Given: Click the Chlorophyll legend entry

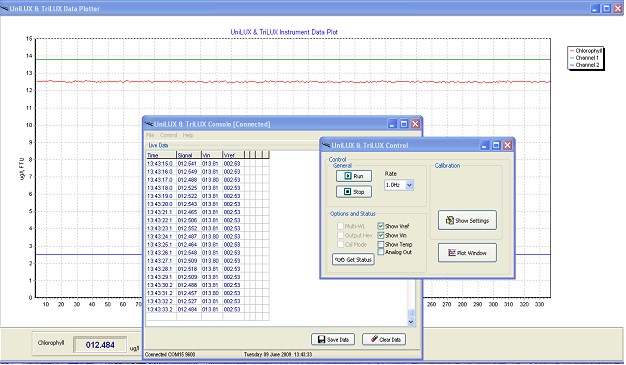Looking at the screenshot, I should pyautogui.click(x=586, y=51).
